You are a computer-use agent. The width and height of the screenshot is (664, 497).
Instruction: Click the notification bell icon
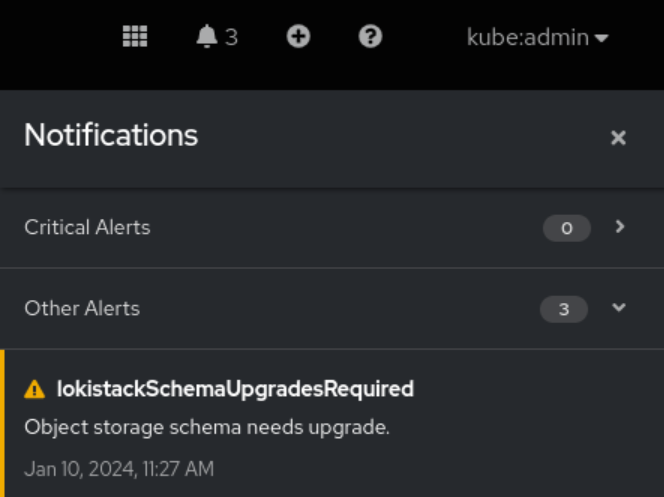[x=207, y=37]
